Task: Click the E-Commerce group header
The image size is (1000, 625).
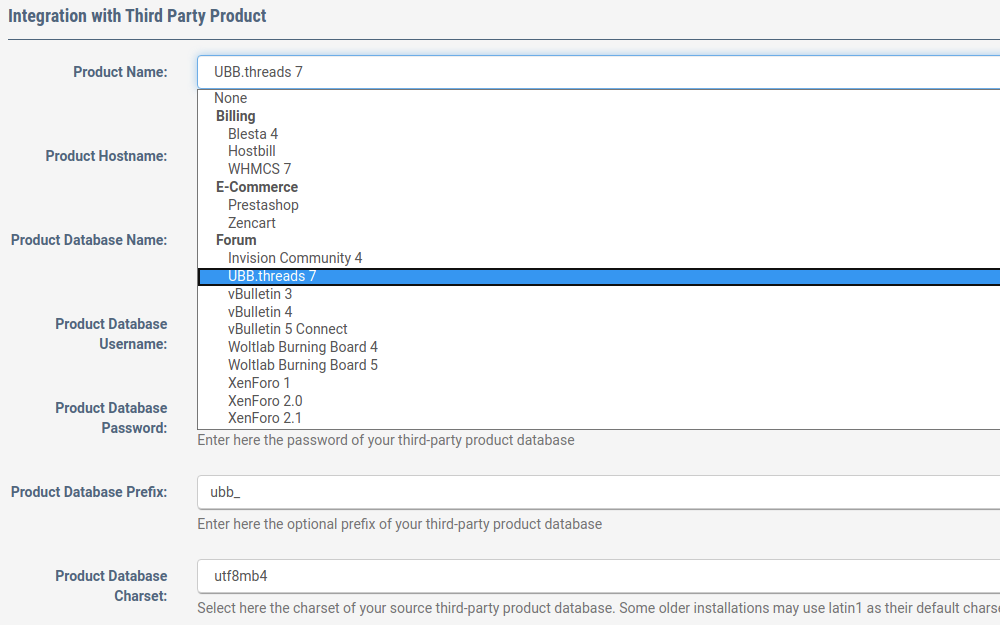Action: tap(257, 187)
